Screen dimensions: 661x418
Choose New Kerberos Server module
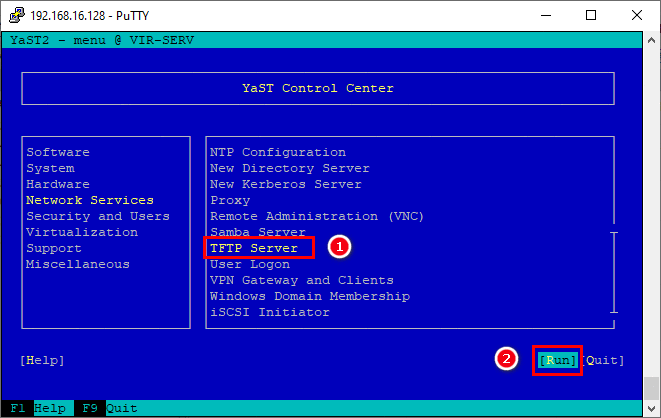pyautogui.click(x=286, y=184)
